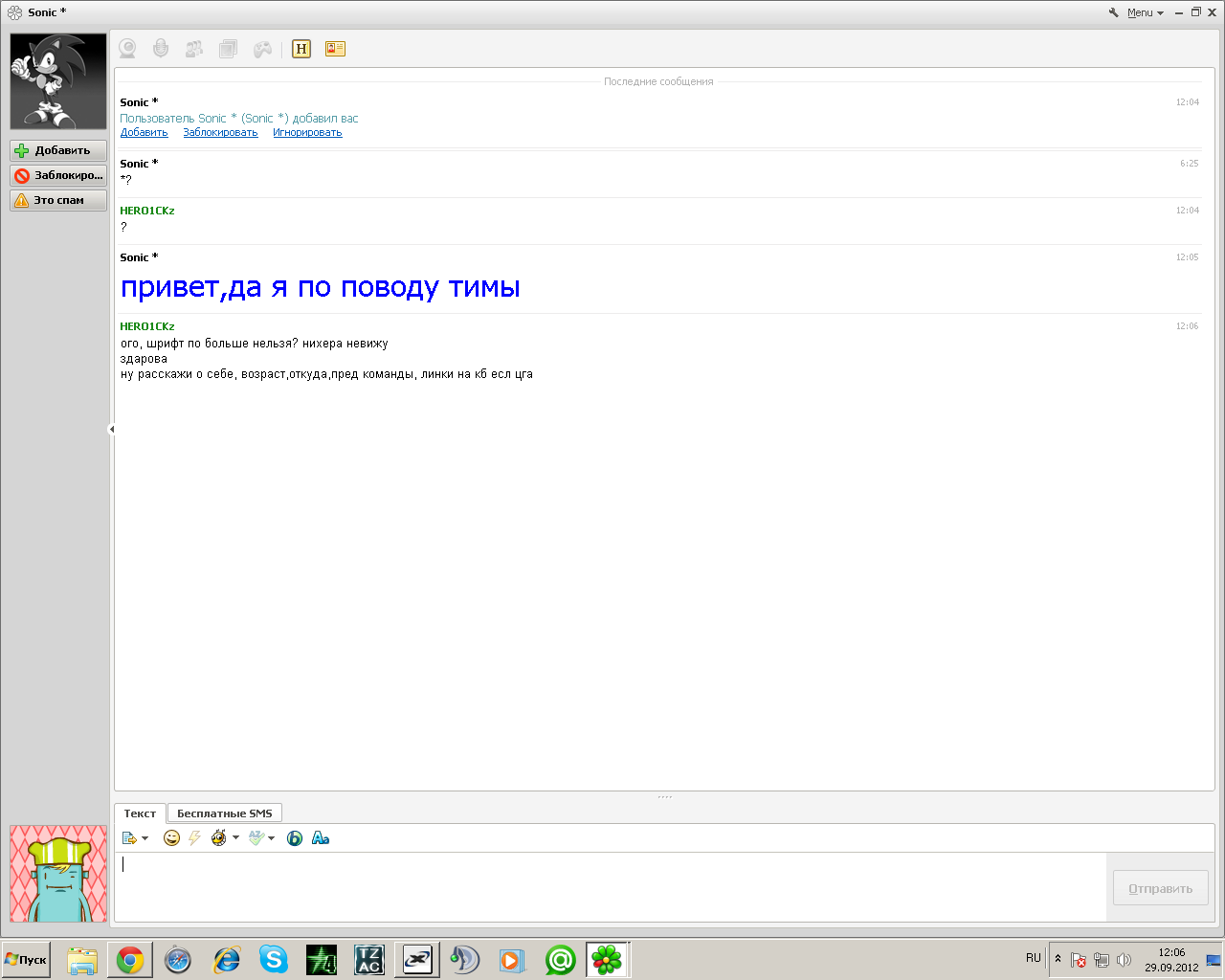
Task: Click the green b search icon
Action: 295,838
